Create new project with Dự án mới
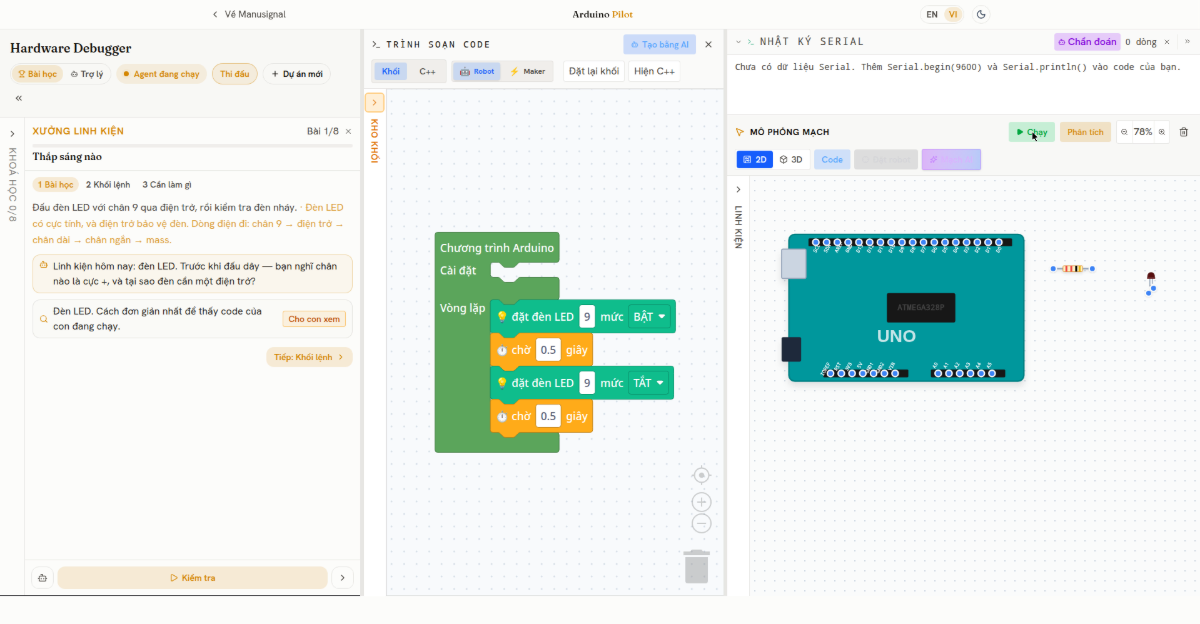Screen dimensions: 1200x624 point(296,74)
